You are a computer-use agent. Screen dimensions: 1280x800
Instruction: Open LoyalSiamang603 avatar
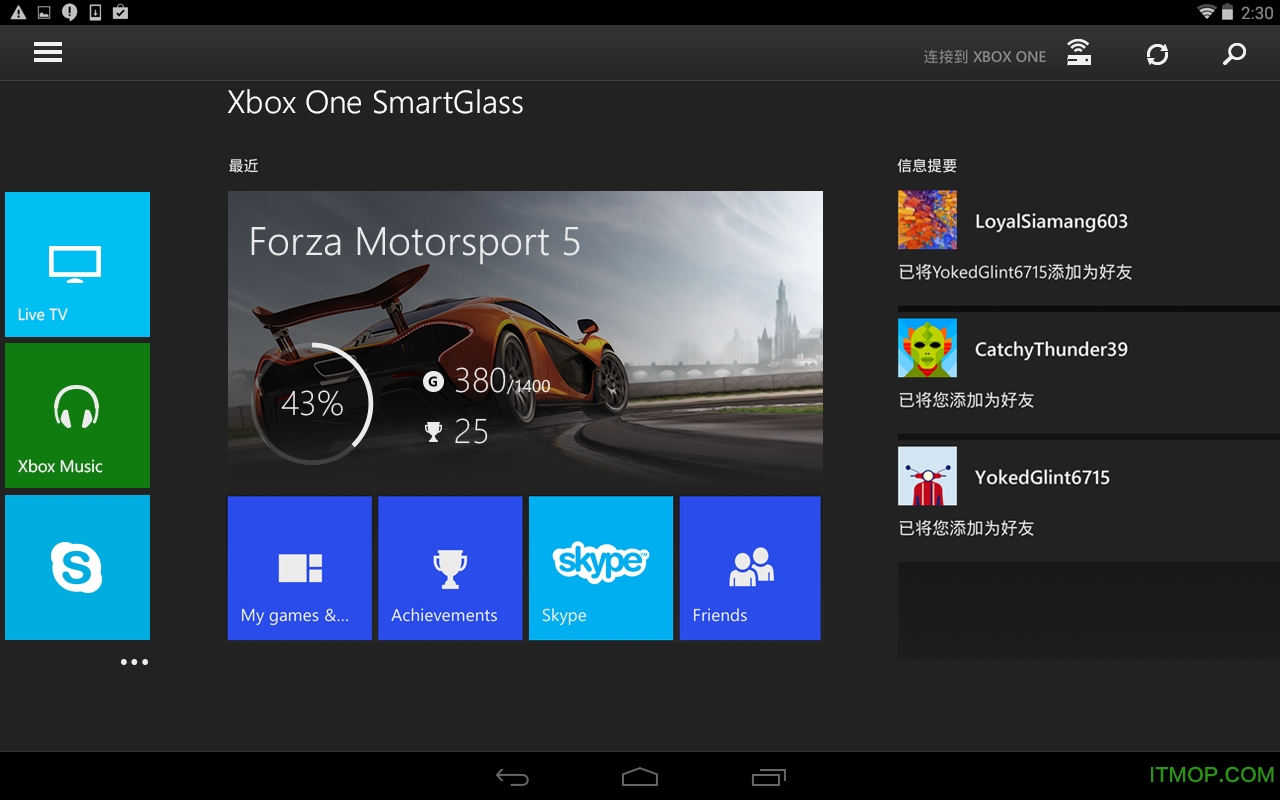pyautogui.click(x=927, y=220)
